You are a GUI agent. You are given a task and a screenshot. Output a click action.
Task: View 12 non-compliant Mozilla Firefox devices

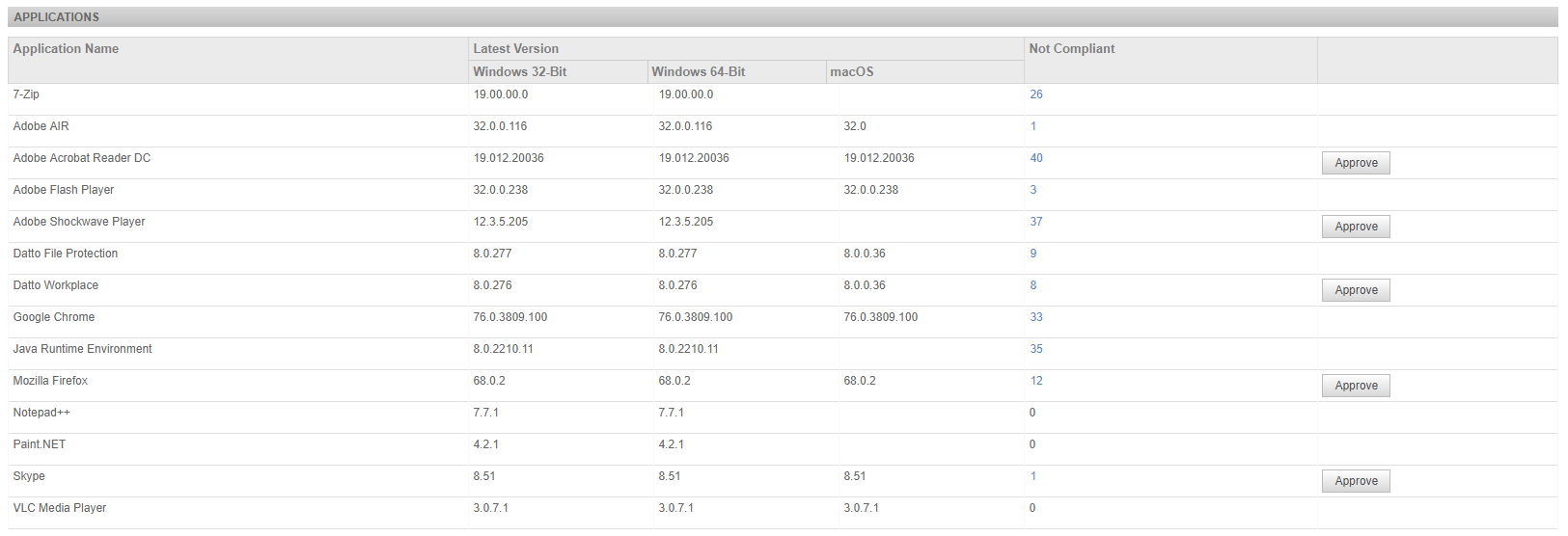coord(1036,381)
